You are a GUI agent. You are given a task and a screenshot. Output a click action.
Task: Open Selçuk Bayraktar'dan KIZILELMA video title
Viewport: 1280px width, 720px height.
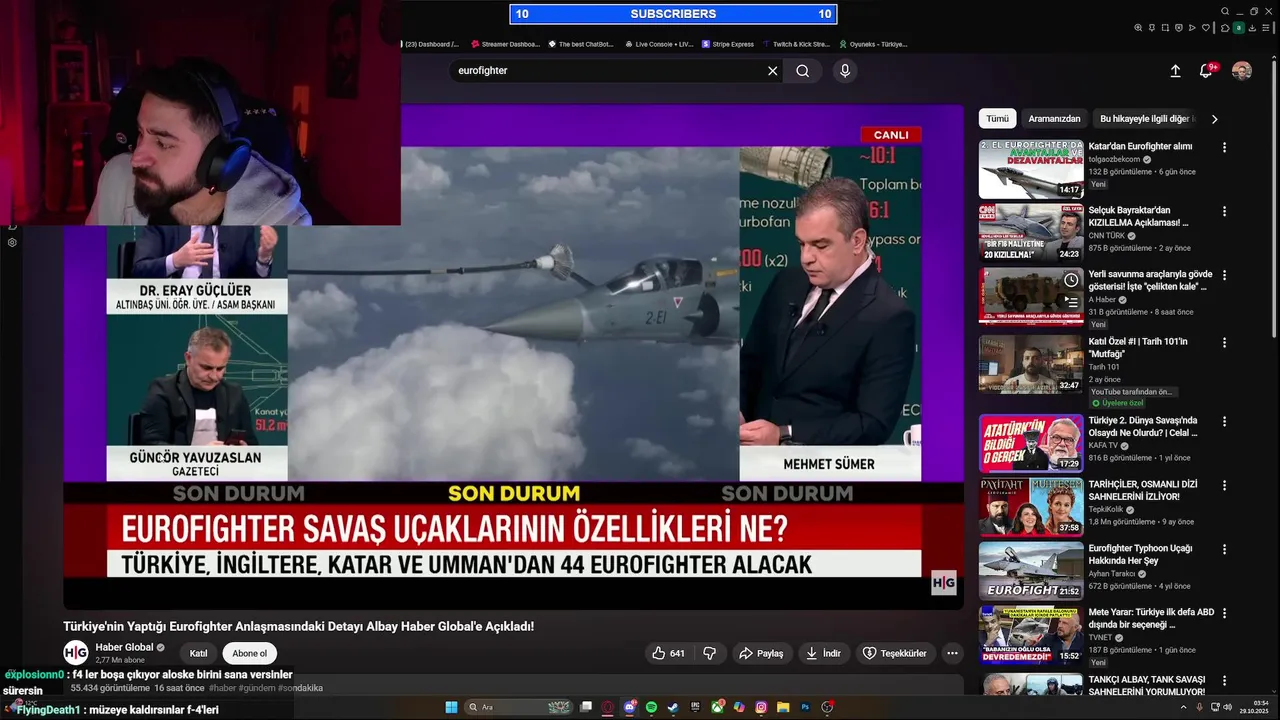(x=1139, y=216)
